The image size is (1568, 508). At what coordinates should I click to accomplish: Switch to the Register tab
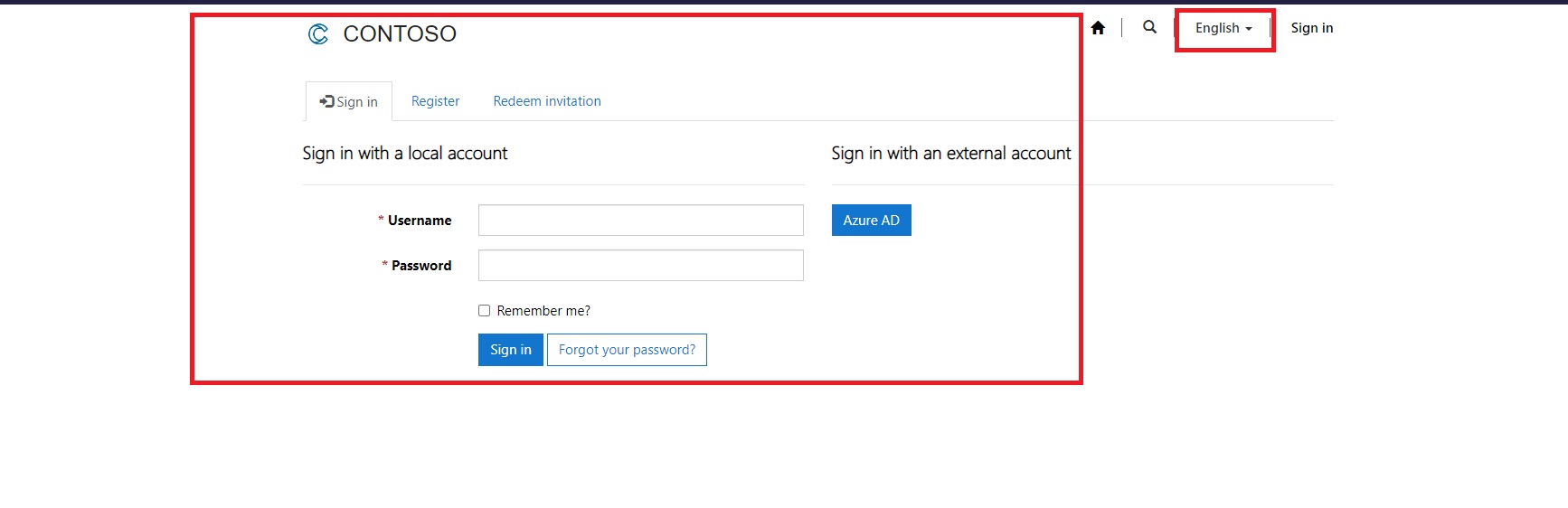435,101
